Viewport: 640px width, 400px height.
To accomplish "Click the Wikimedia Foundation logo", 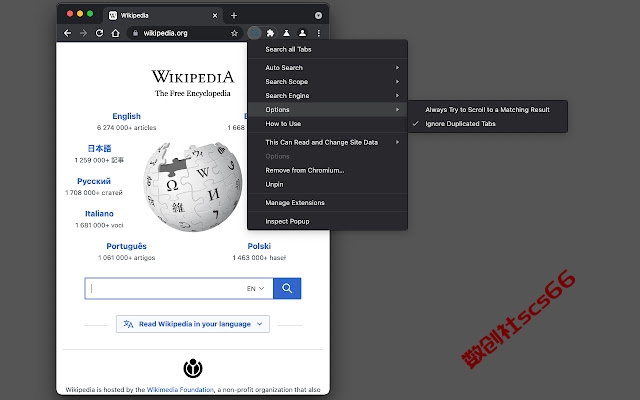I will coord(193,368).
